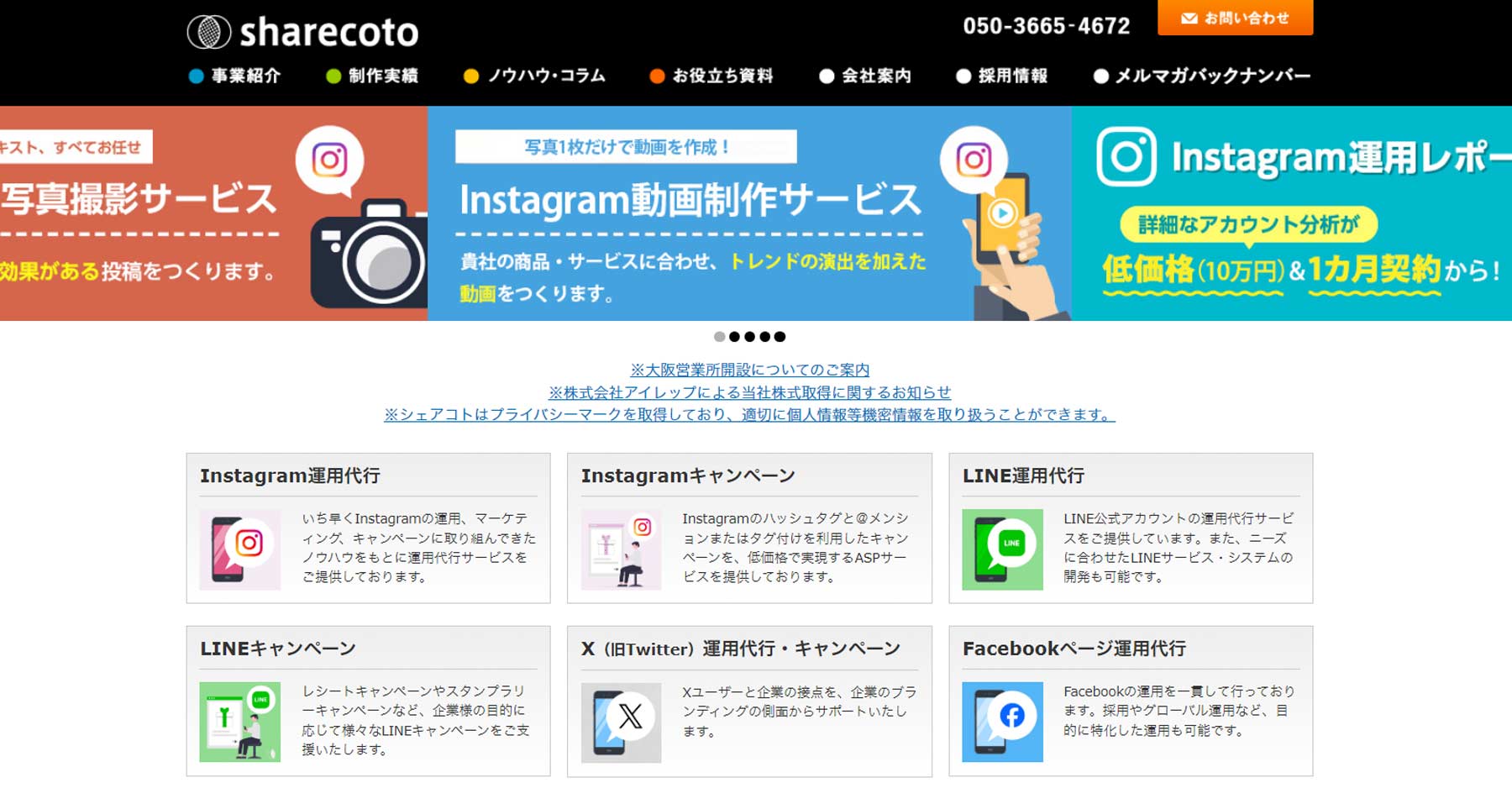Click the 050-3665-4672 phone number
The image size is (1512, 788).
click(1046, 26)
